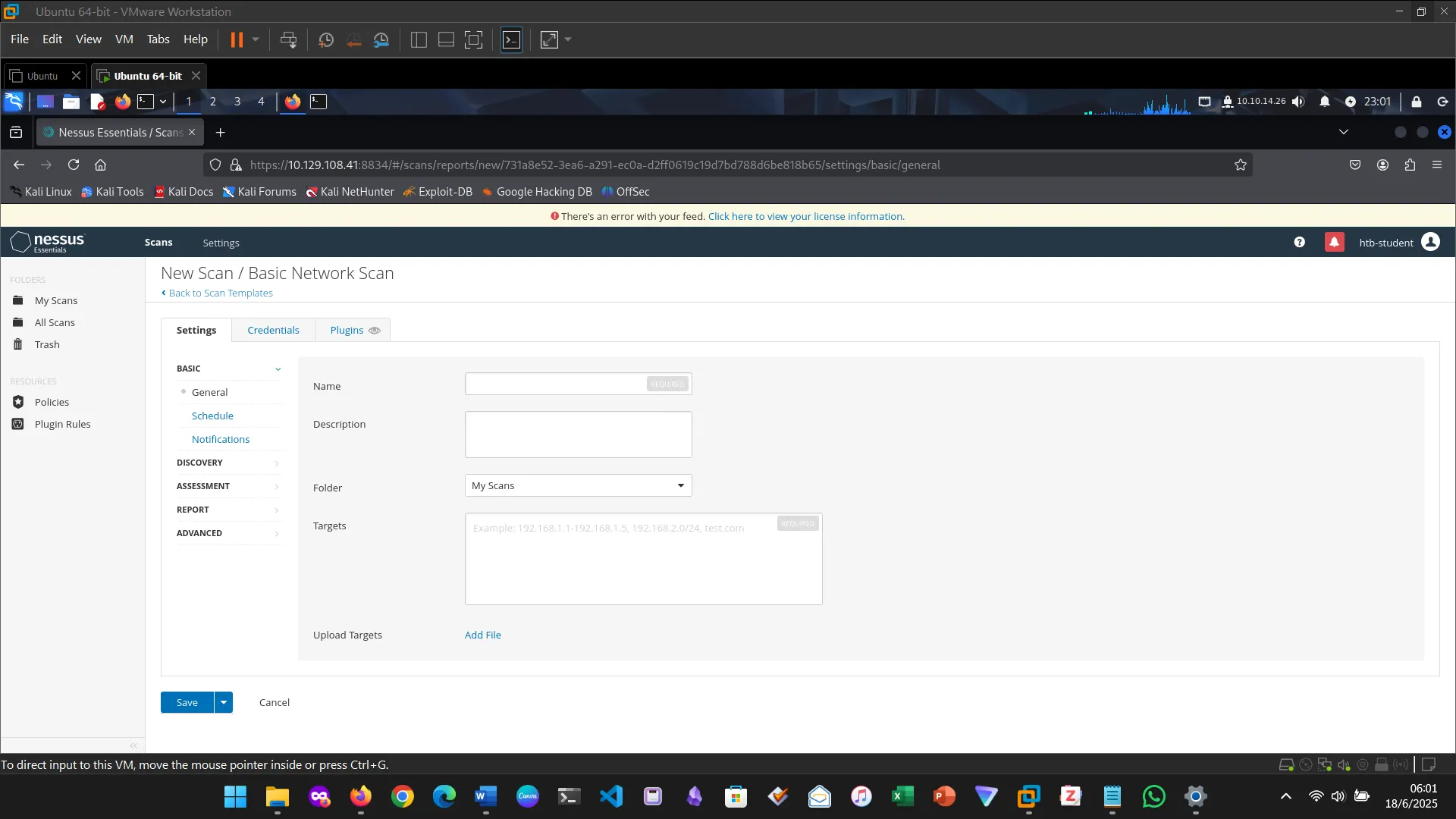The width and height of the screenshot is (1456, 819).
Task: Click inside the scan Name input field
Action: point(555,384)
